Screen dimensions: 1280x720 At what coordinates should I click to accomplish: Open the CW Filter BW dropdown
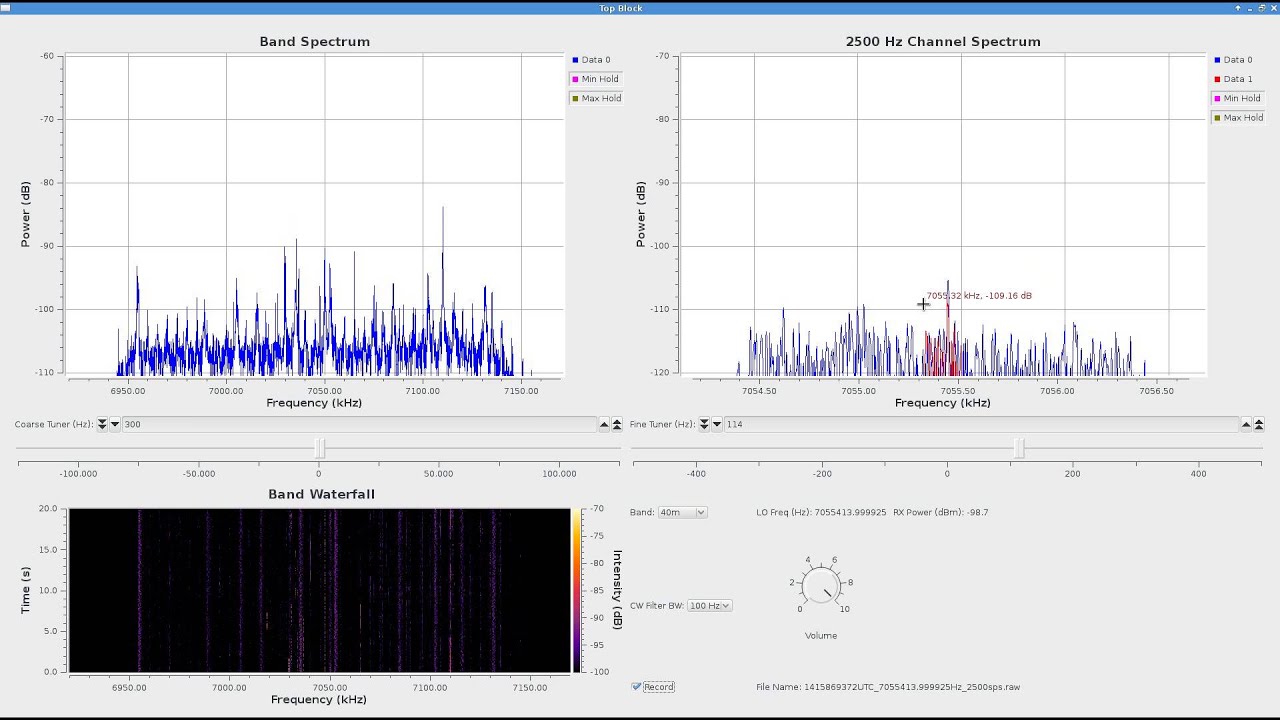point(710,606)
